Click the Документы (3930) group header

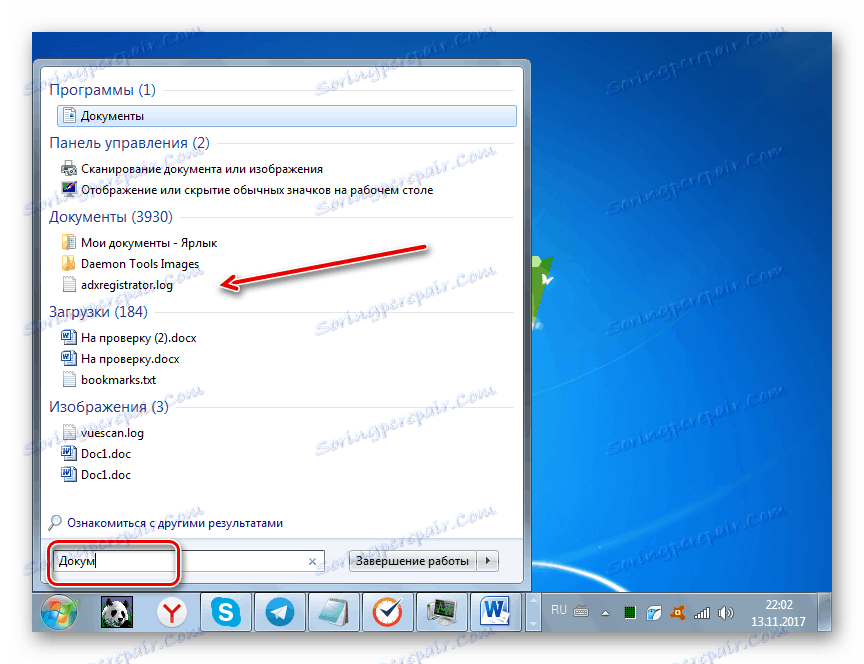(111, 217)
